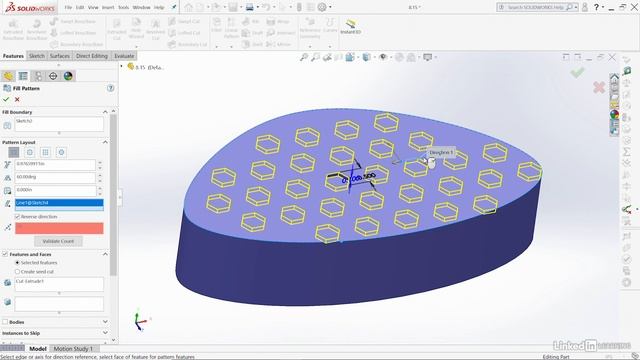Click the Zoom to Fit magnifier
Viewport: 640px width, 360px height.
point(304,58)
